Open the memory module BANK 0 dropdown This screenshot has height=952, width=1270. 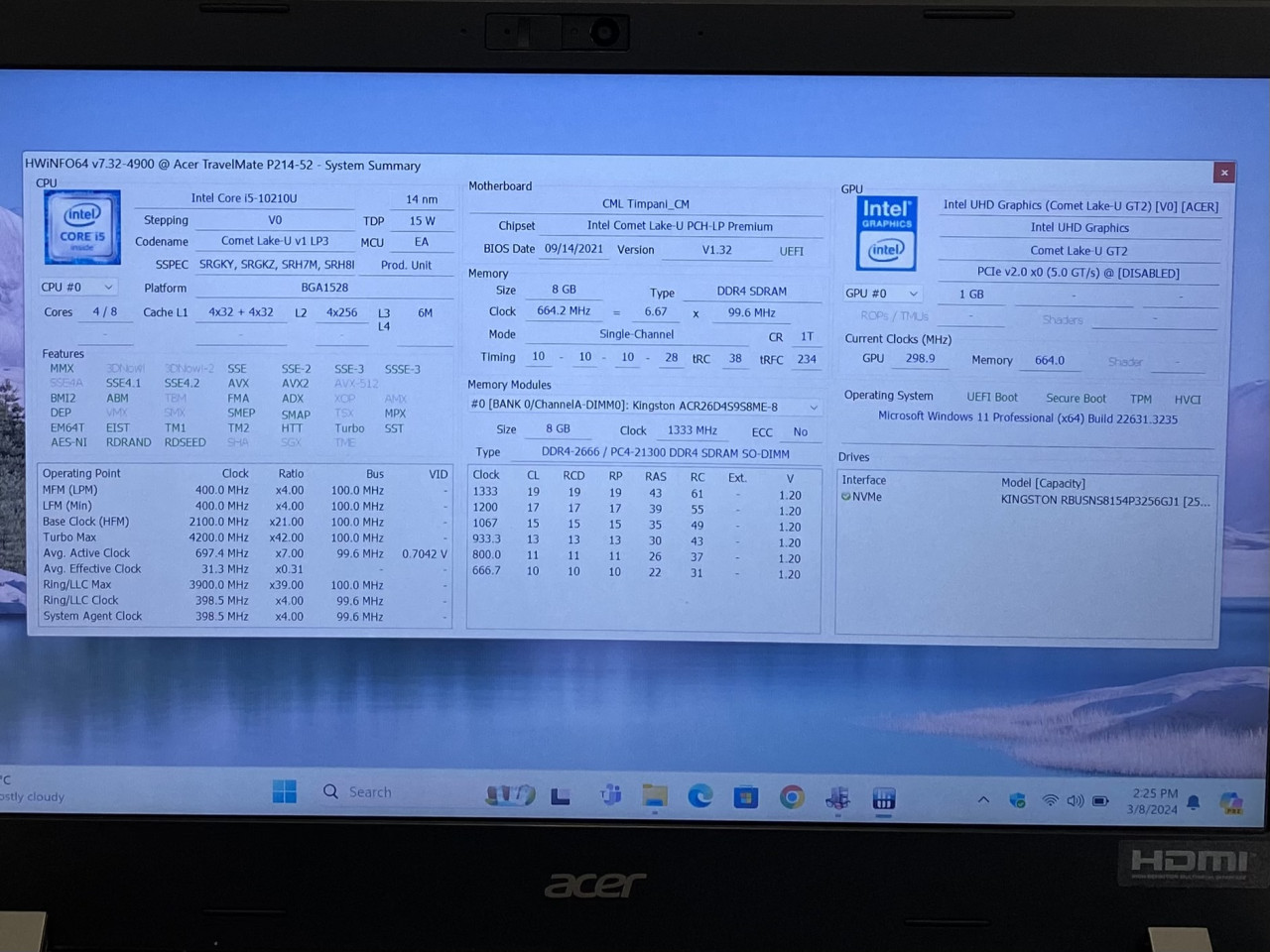pyautogui.click(x=644, y=407)
